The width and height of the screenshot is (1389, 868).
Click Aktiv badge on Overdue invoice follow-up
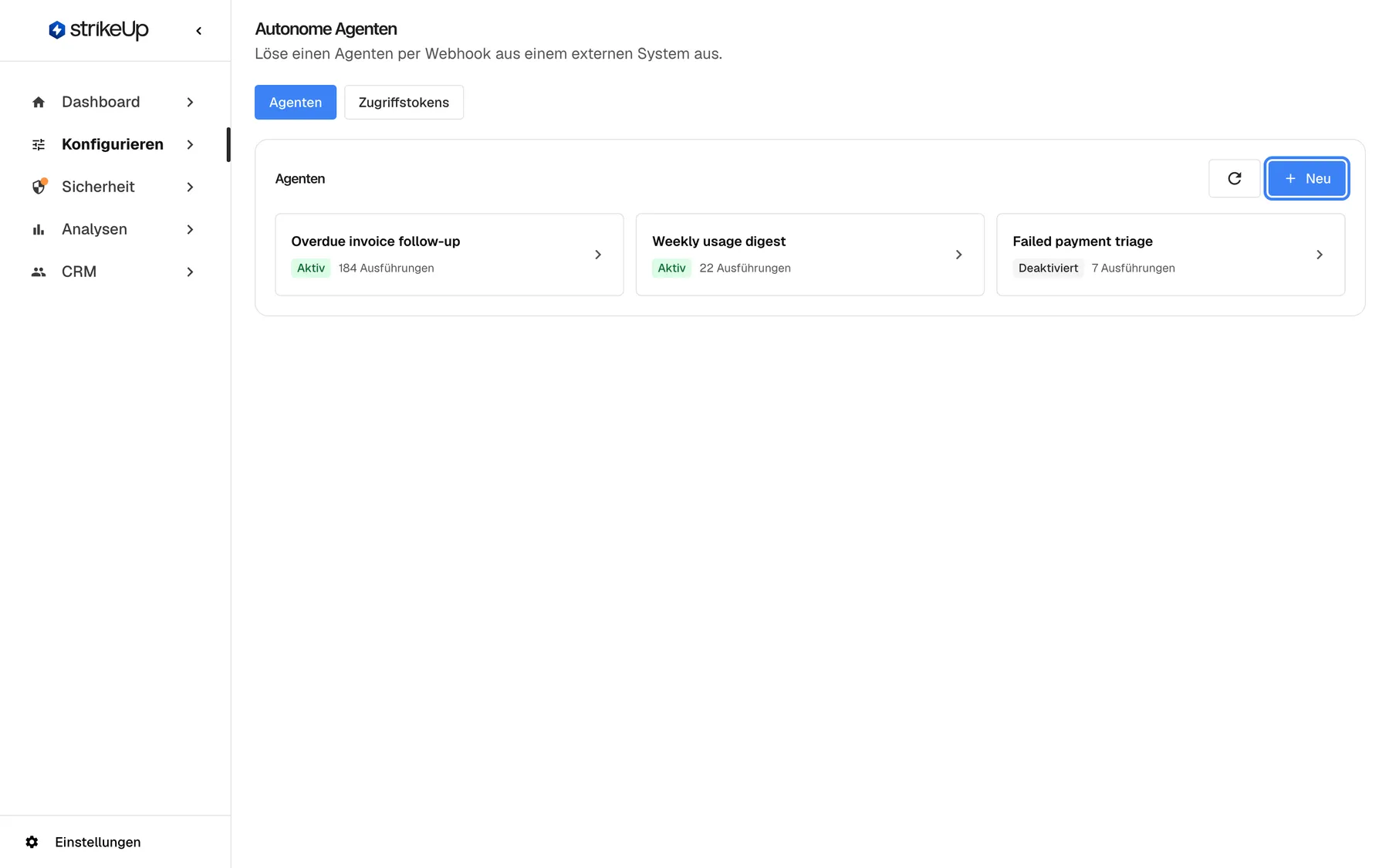click(311, 268)
